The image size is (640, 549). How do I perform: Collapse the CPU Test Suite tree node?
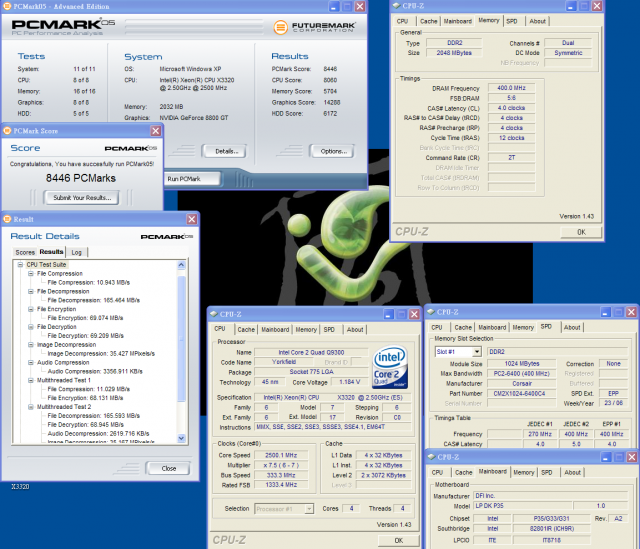[20, 264]
